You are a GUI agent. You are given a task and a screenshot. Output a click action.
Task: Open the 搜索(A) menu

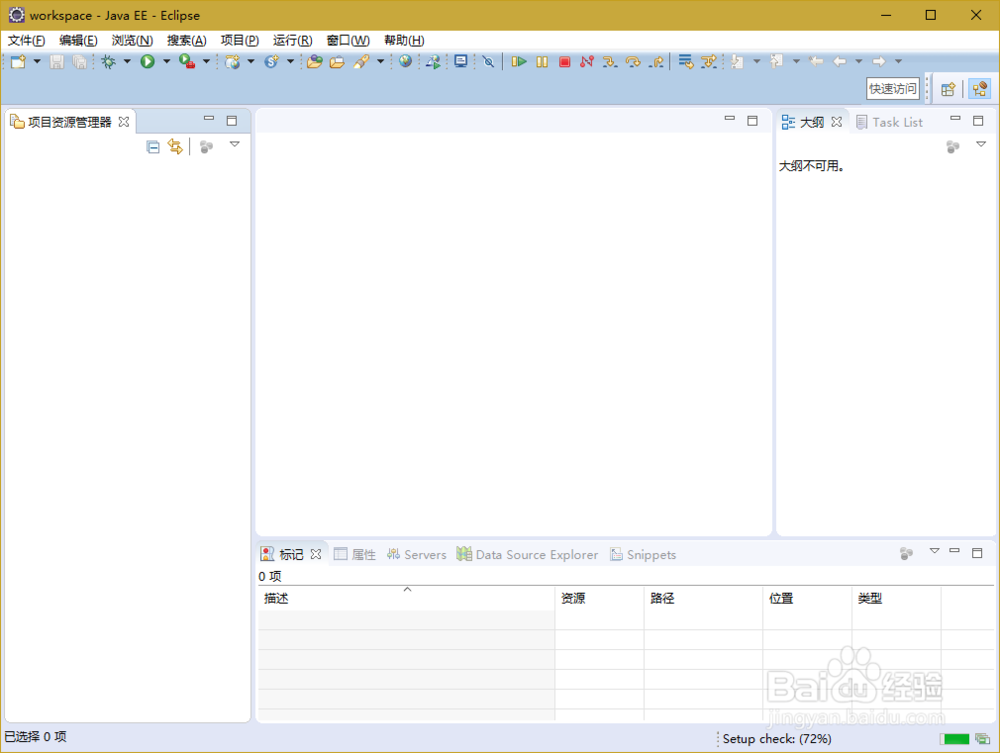pyautogui.click(x=187, y=41)
